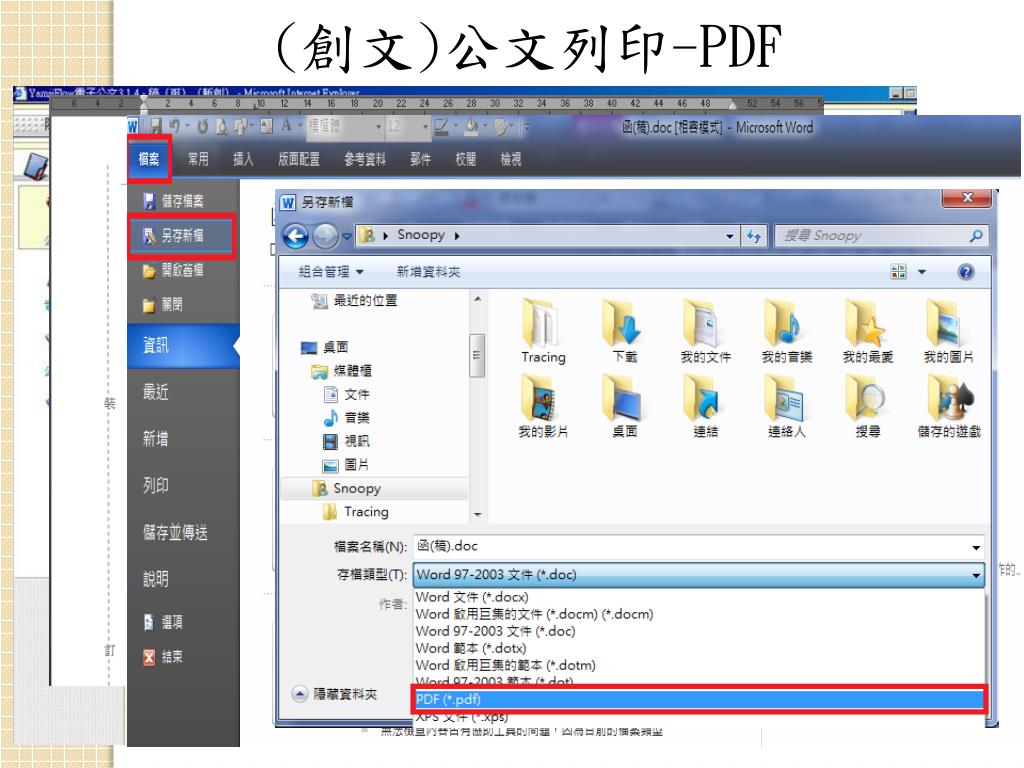Image resolution: width=1024 pixels, height=768 pixels.
Task: Select the 我的最愛 folder icon
Action: click(867, 331)
